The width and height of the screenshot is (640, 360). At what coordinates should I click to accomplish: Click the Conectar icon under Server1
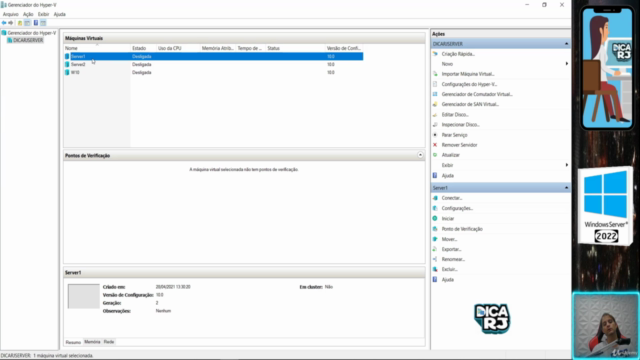pyautogui.click(x=435, y=198)
